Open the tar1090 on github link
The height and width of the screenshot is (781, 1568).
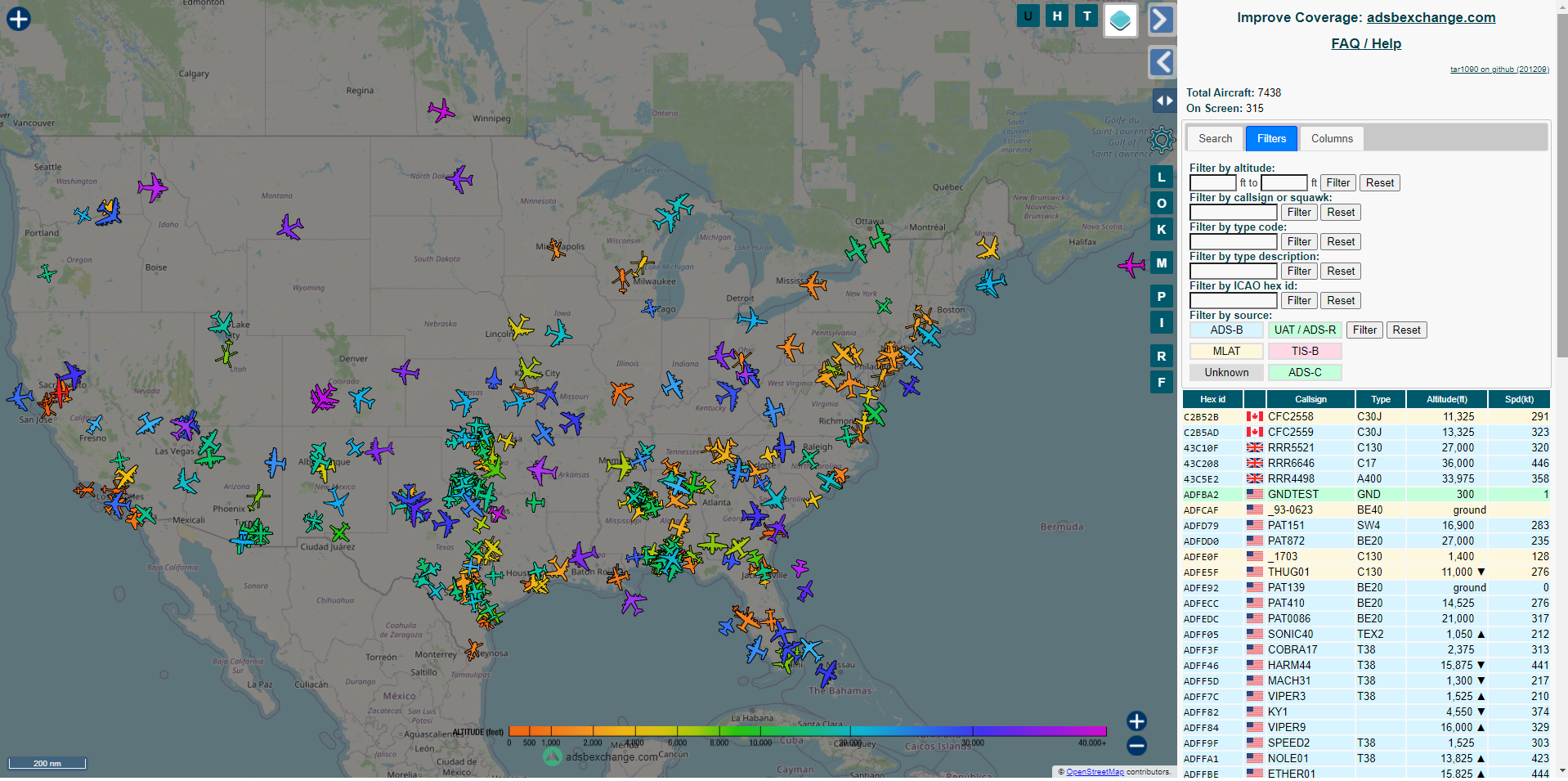click(x=1499, y=70)
